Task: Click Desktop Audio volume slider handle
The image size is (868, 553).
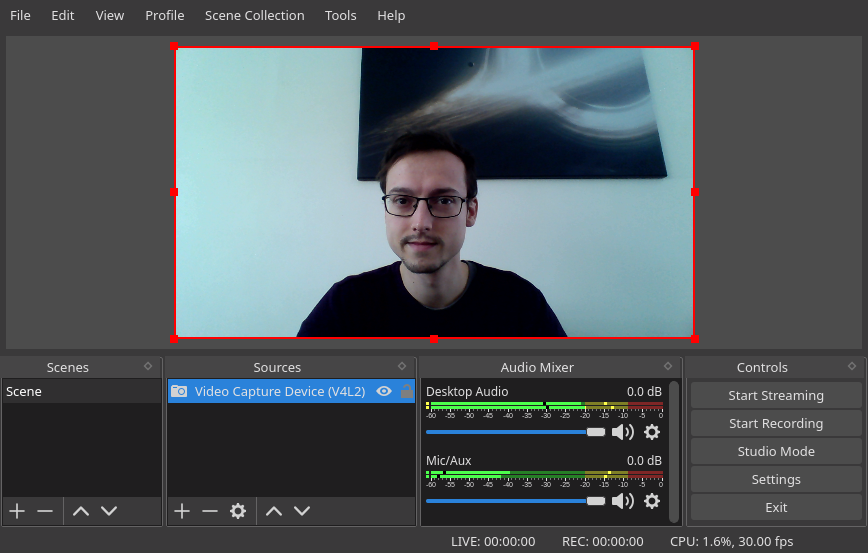Action: tap(596, 432)
